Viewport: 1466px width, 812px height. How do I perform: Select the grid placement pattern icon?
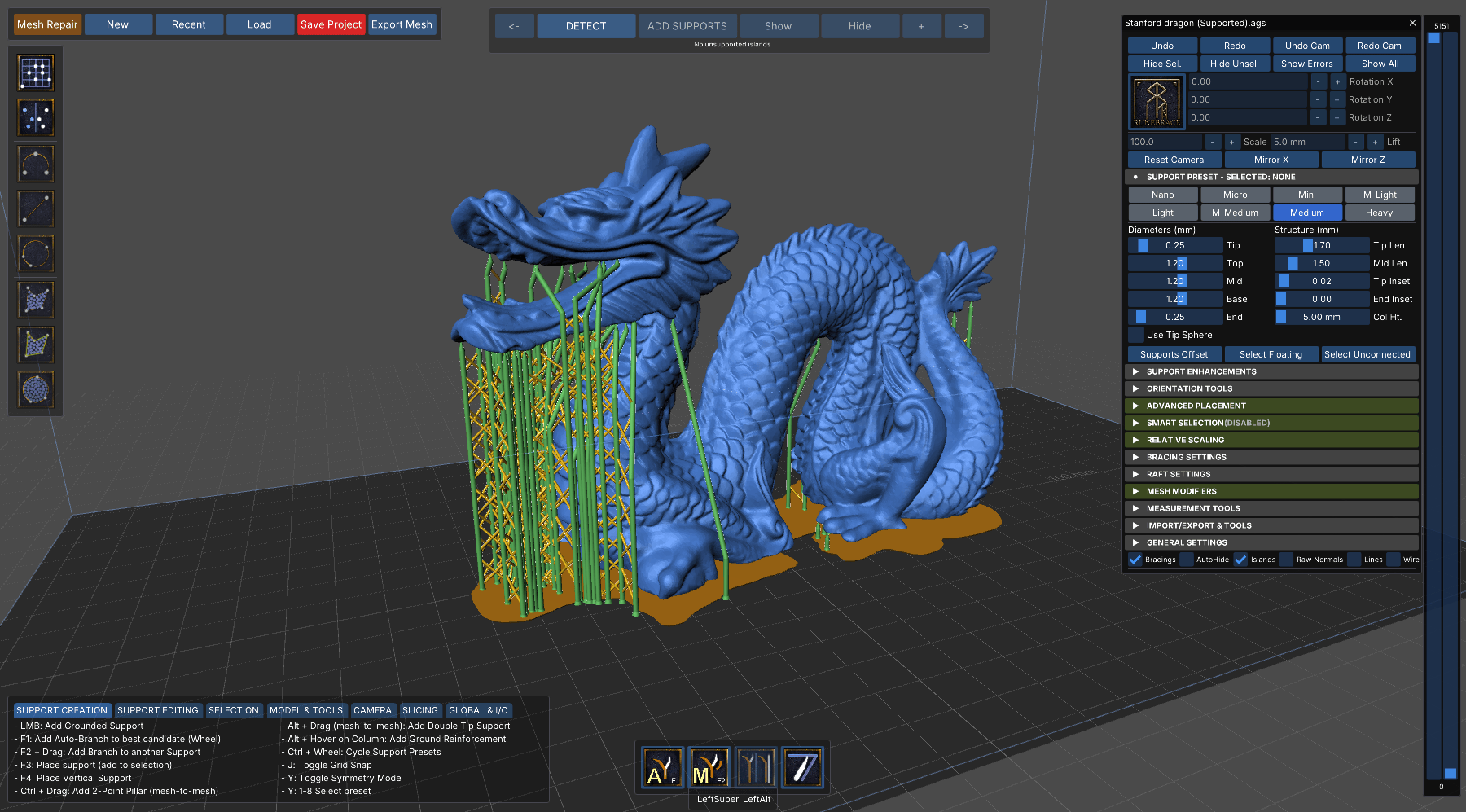[x=36, y=73]
